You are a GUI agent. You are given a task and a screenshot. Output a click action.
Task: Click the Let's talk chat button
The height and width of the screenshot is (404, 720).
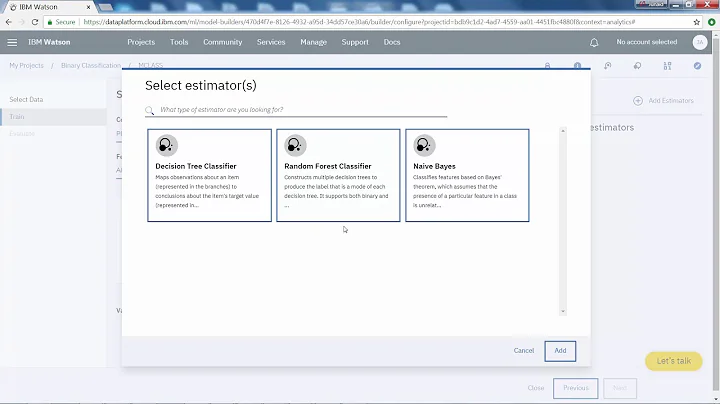click(674, 361)
